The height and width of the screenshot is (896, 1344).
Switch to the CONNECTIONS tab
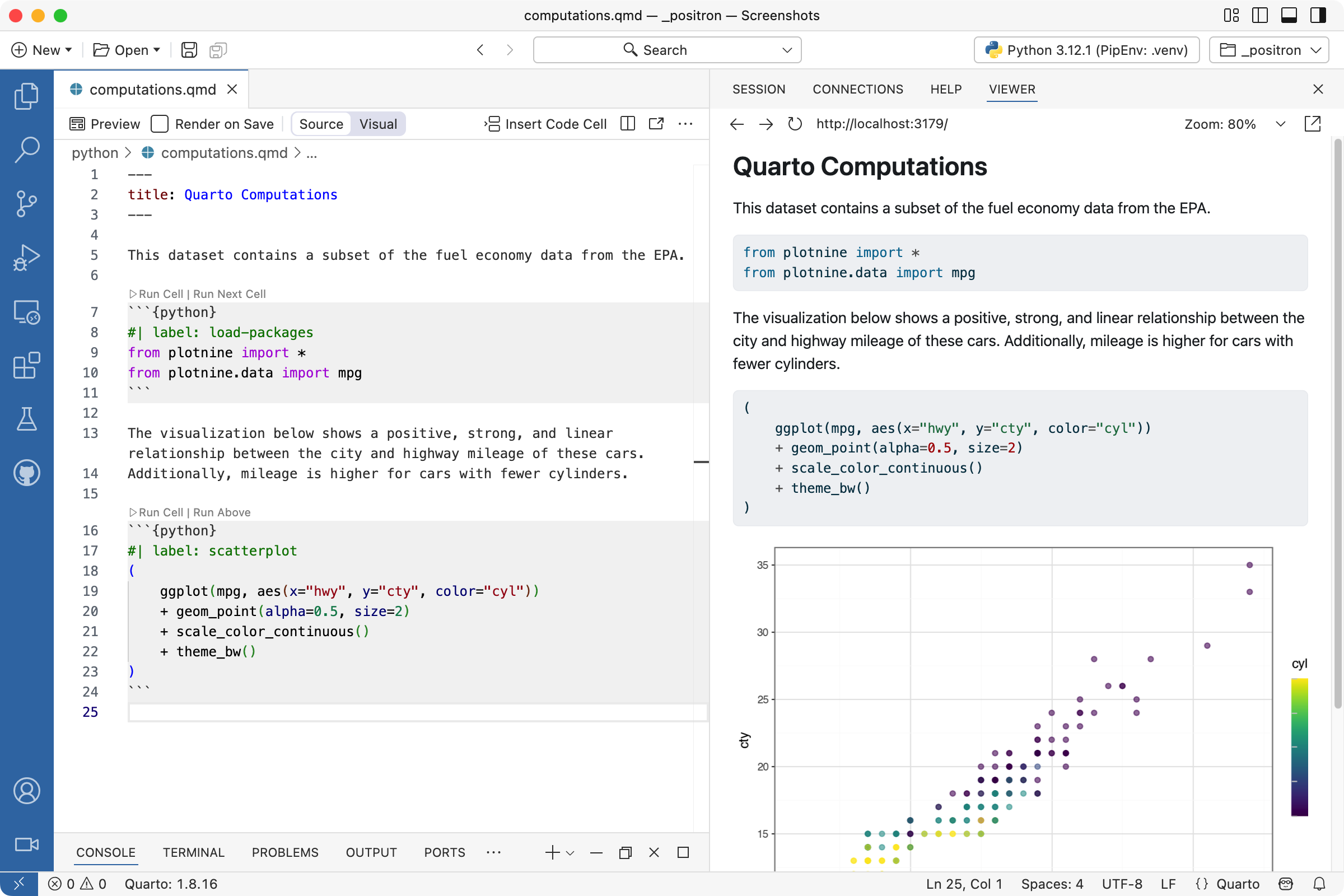point(858,89)
